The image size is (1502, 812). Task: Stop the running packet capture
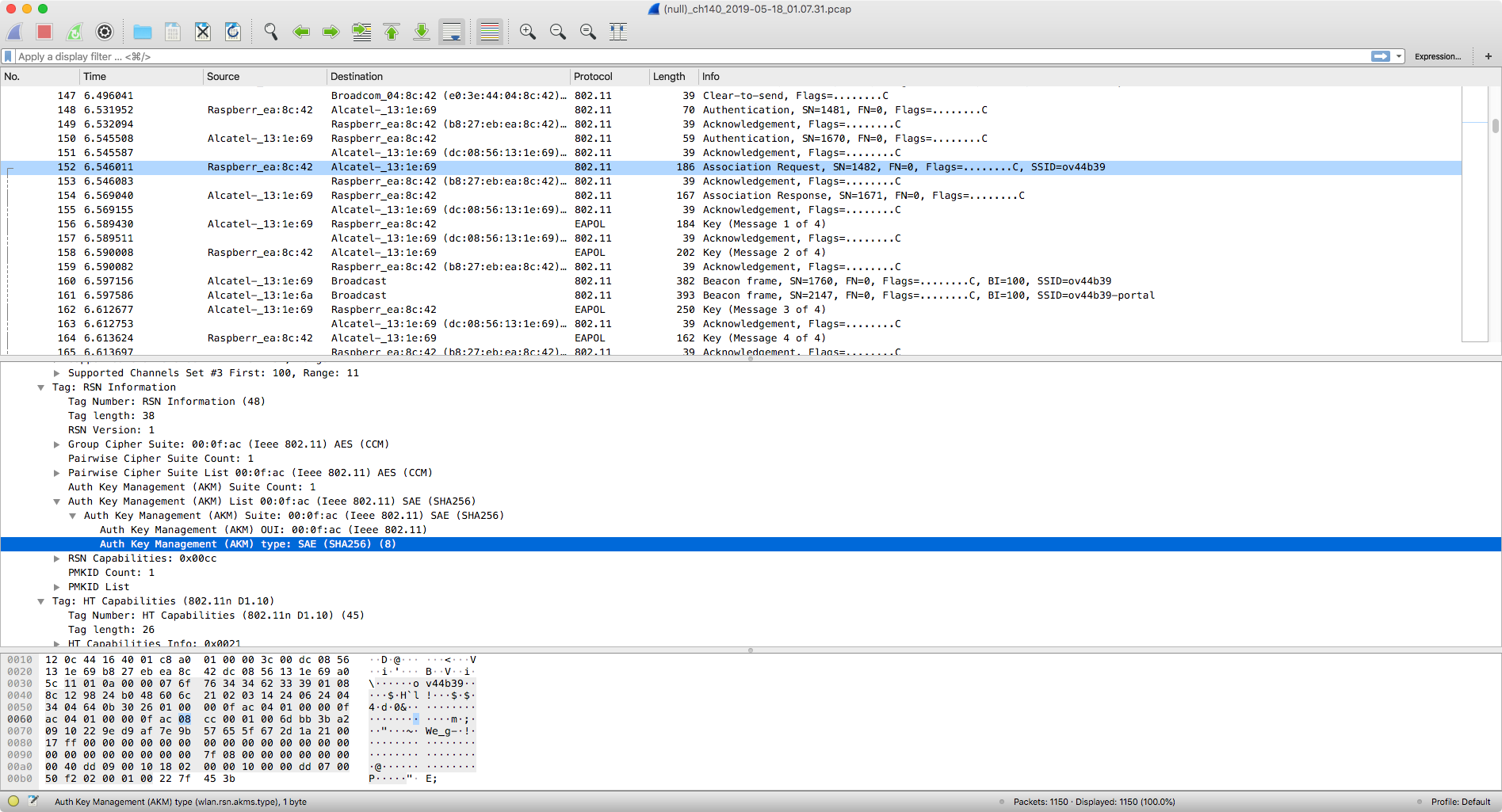(44, 32)
